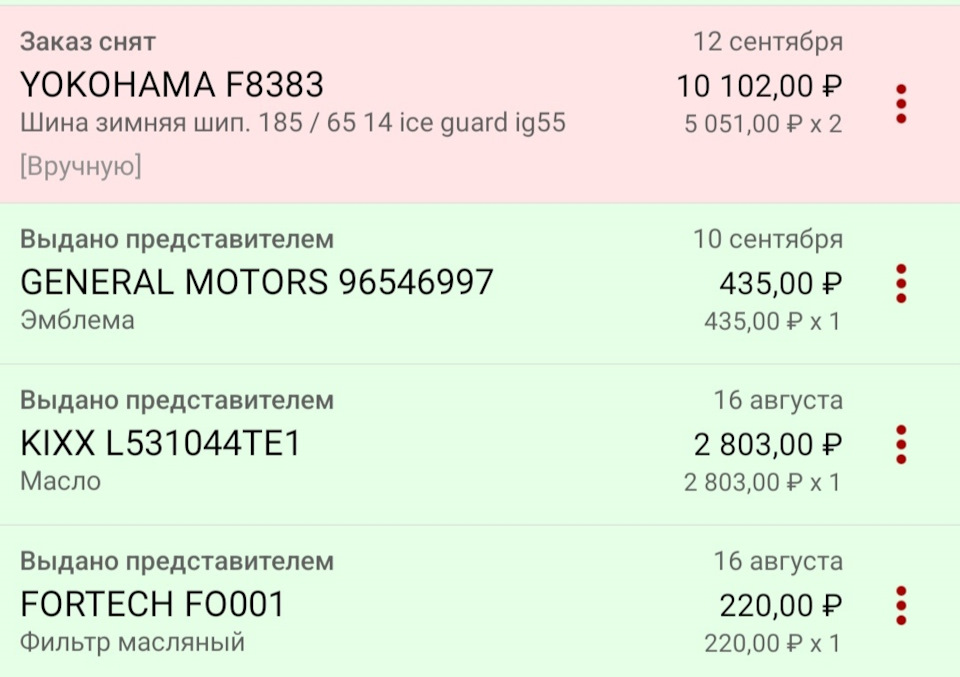Open the YOKOHAMA F8383 order title
Screen dimensions: 960x677
coord(172,85)
